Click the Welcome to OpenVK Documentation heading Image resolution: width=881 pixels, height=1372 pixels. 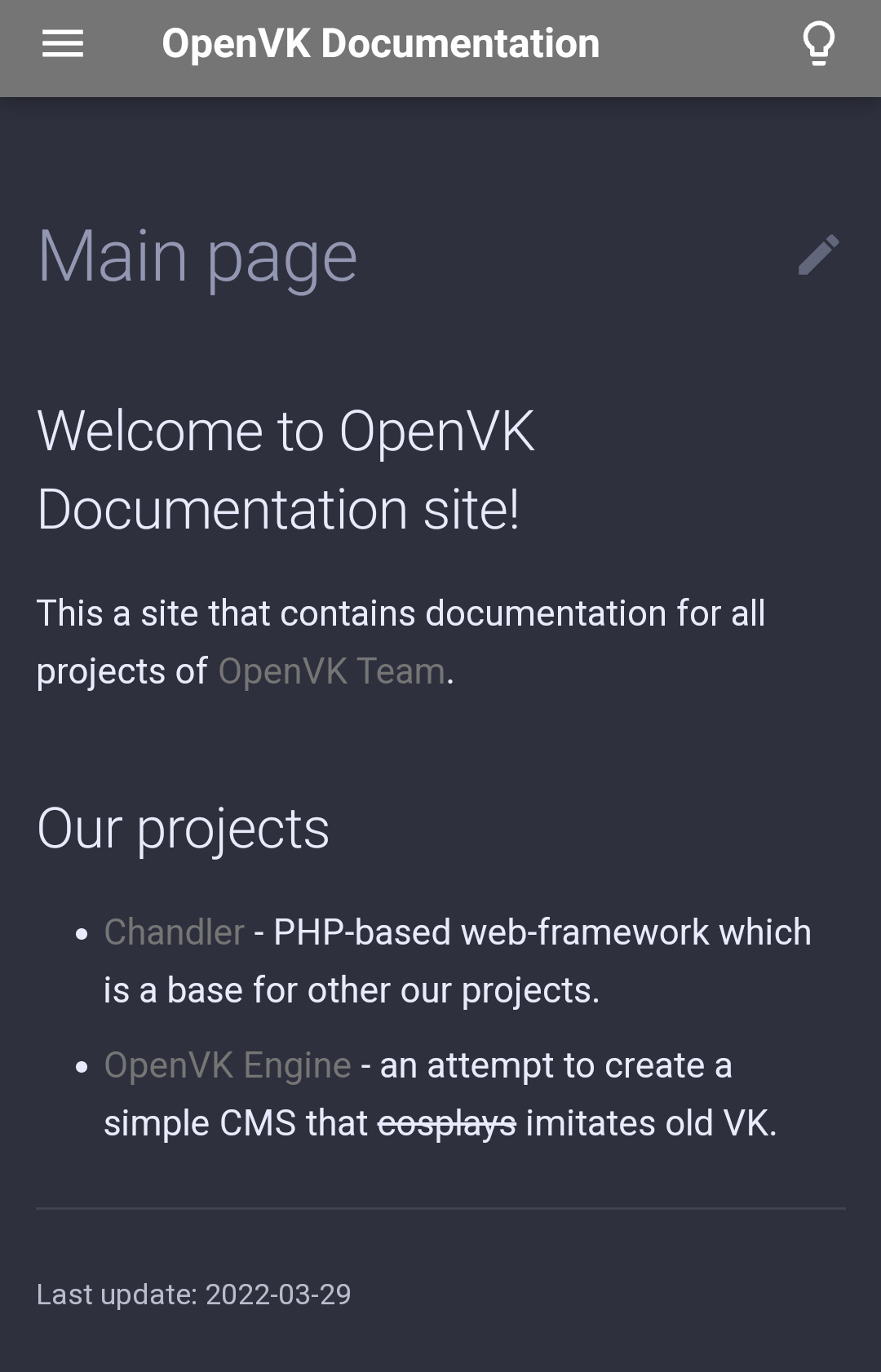286,470
